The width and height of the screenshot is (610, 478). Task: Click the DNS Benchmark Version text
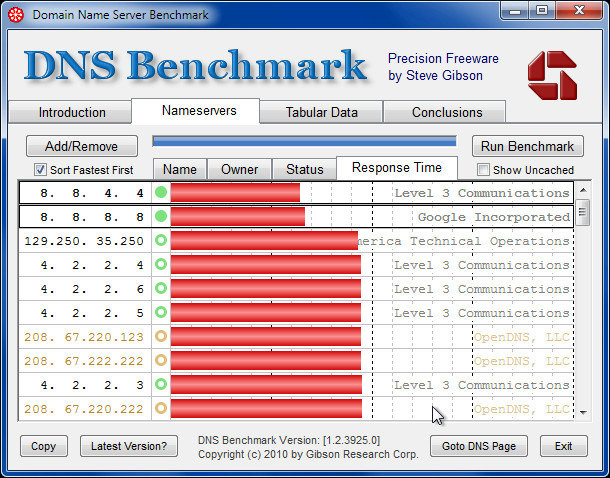pos(289,440)
